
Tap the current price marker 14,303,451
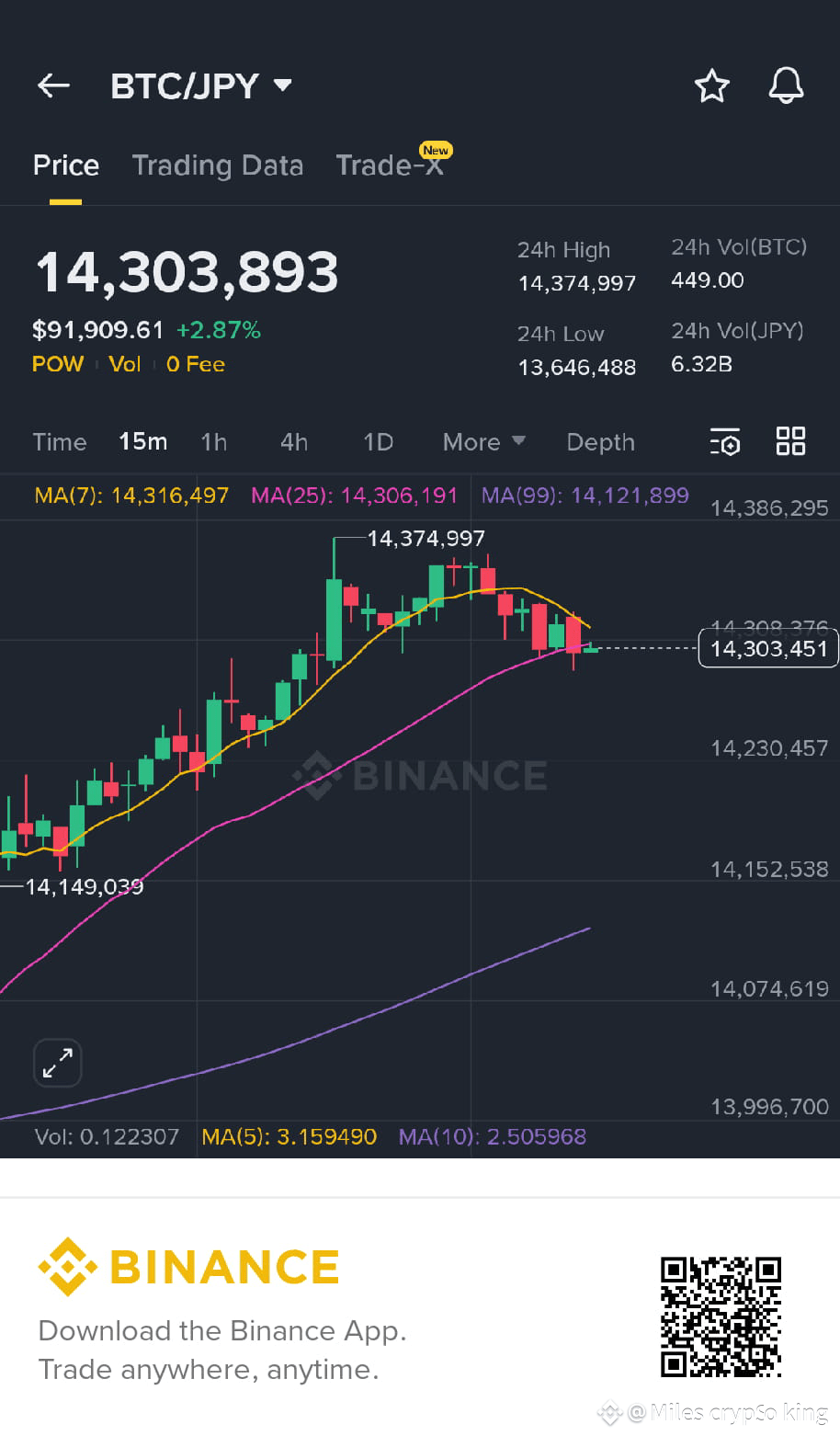point(769,649)
